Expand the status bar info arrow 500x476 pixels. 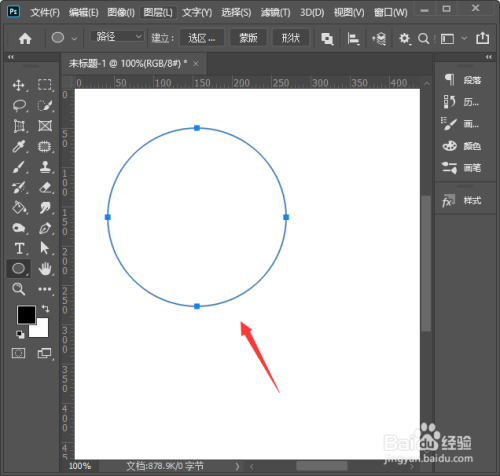237,466
